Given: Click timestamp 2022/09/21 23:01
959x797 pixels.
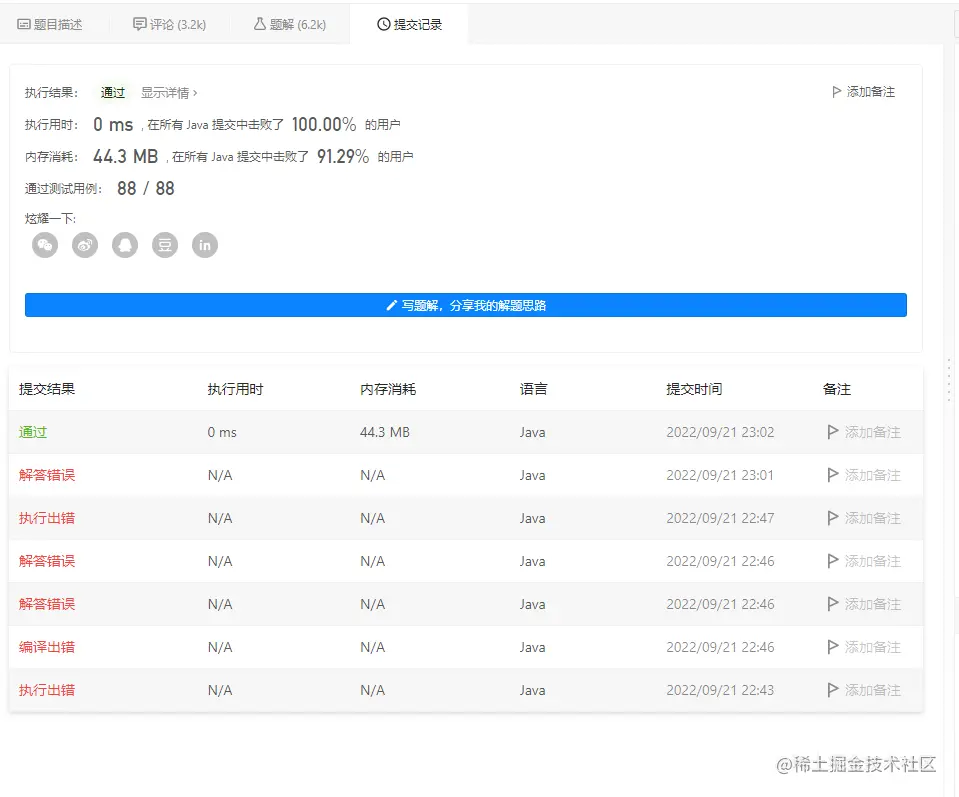Looking at the screenshot, I should click(x=720, y=475).
